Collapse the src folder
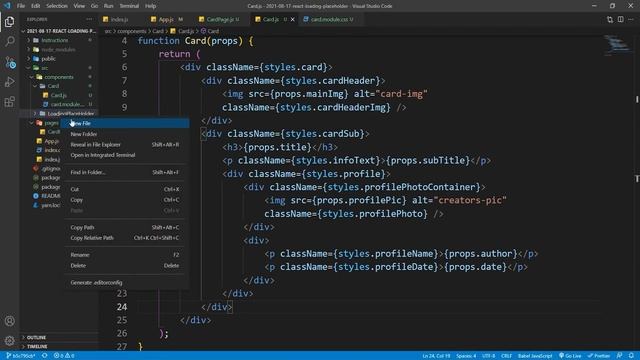The height and width of the screenshot is (360, 640). pos(44,68)
